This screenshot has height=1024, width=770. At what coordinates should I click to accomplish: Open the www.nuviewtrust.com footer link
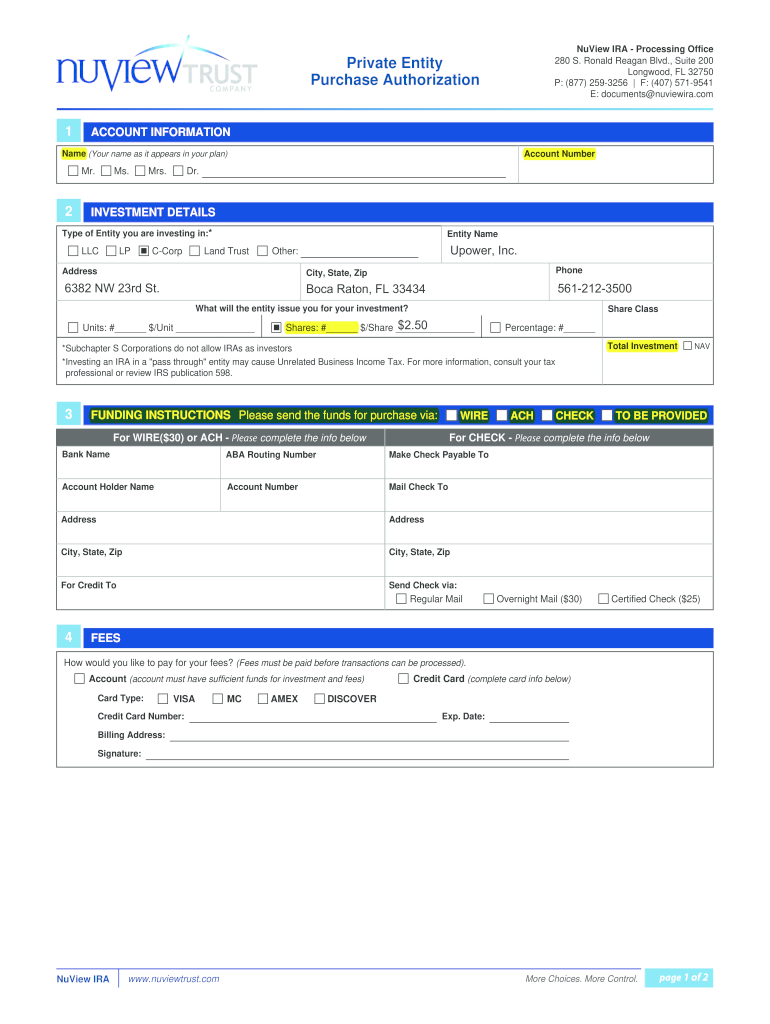pyautogui.click(x=174, y=979)
